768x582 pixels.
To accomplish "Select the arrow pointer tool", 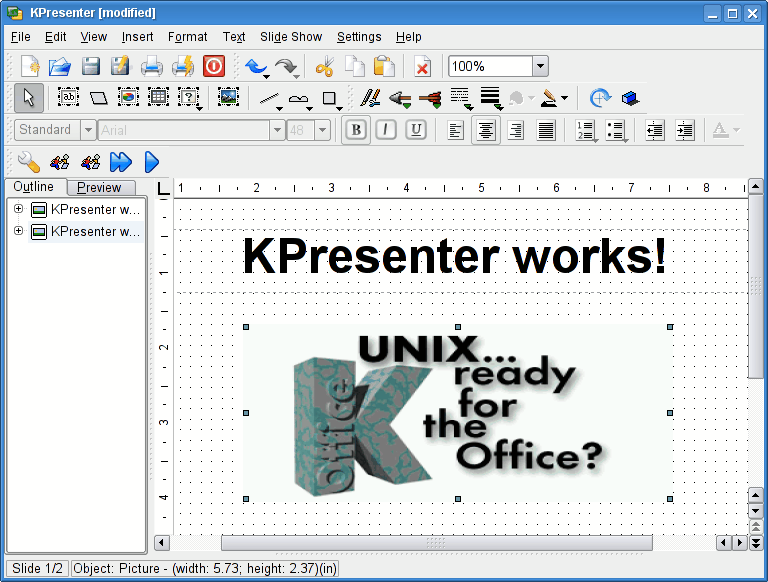I will coord(29,98).
